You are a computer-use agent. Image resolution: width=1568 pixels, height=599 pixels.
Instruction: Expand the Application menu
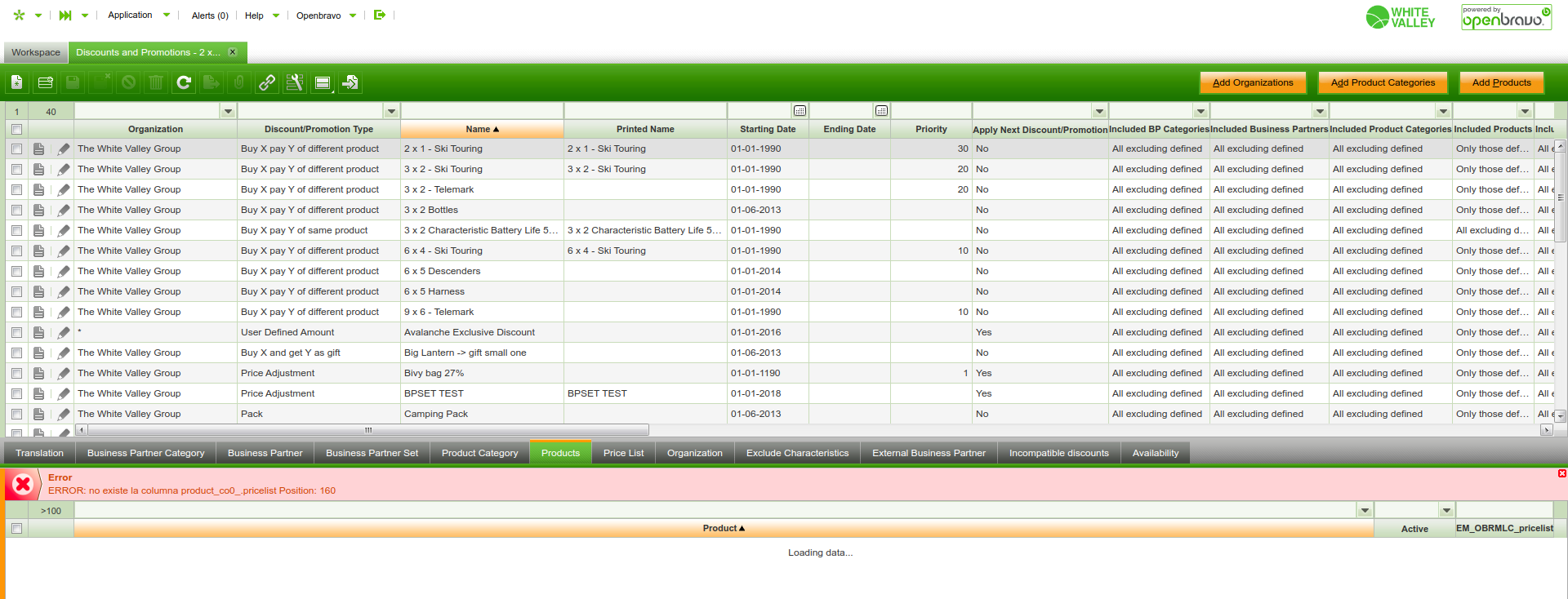[x=139, y=15]
